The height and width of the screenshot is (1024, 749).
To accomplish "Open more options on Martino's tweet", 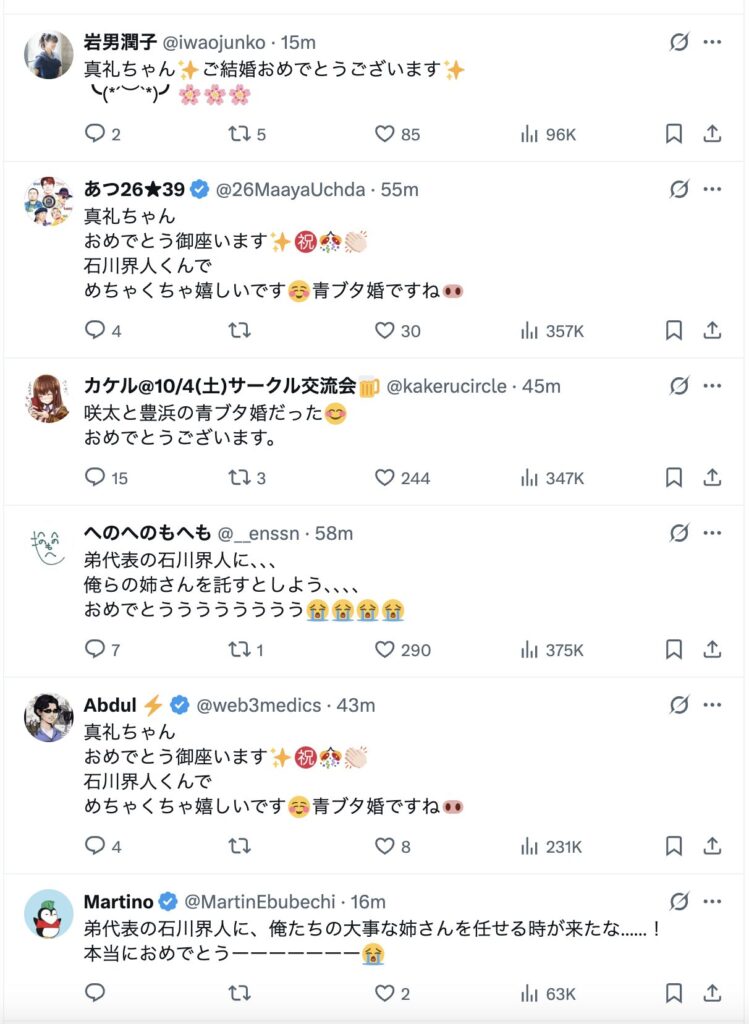I will pyautogui.click(x=712, y=902).
